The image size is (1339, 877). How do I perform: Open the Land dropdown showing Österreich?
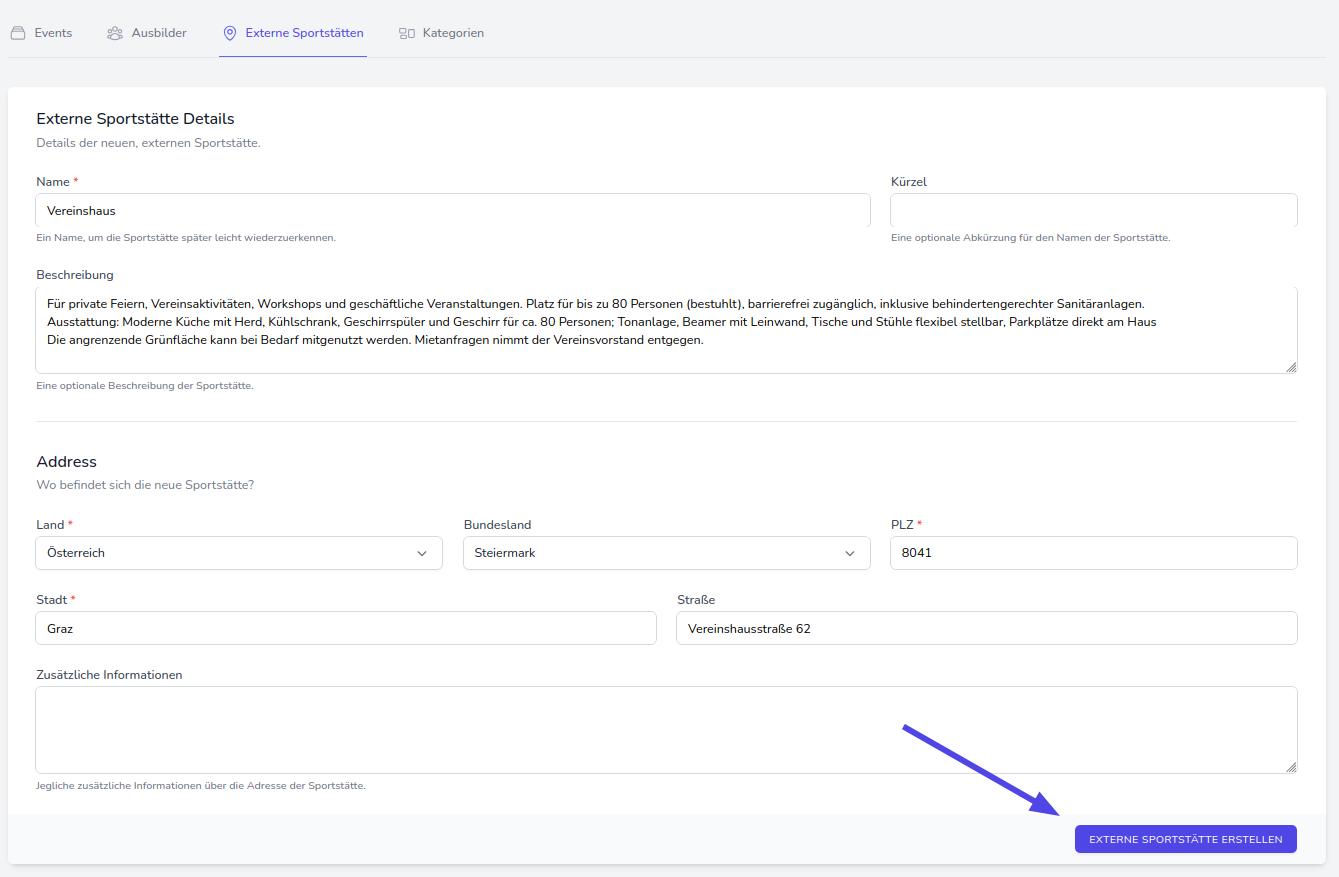(x=239, y=553)
